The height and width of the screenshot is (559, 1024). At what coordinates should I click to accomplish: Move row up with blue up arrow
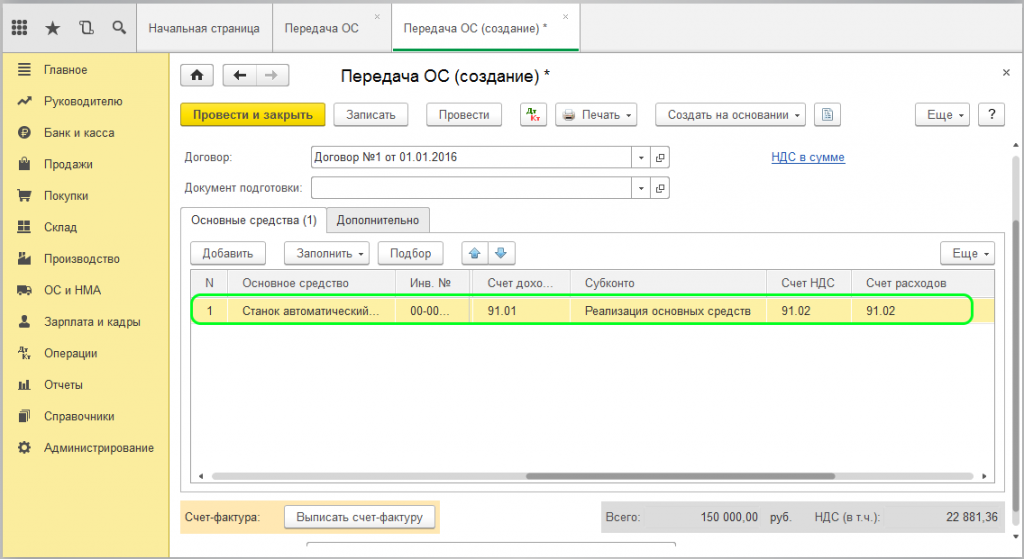475,253
